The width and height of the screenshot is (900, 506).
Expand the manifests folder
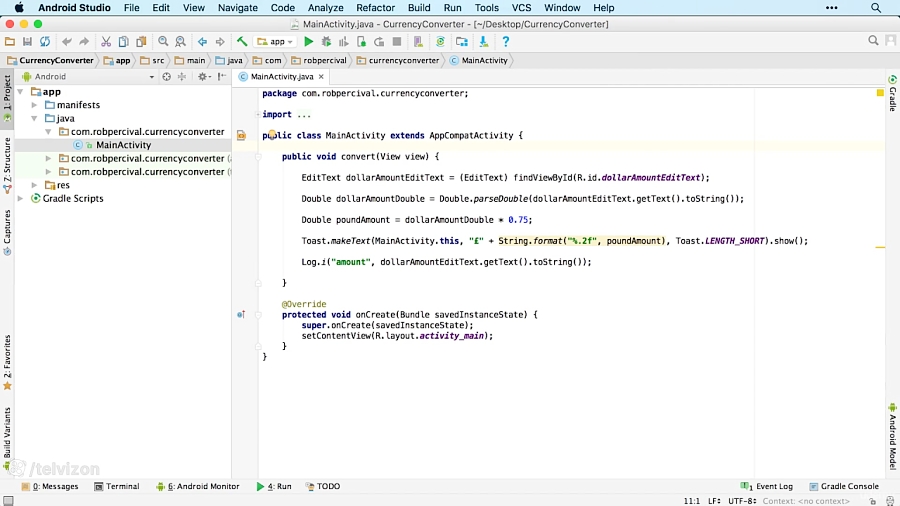point(35,105)
